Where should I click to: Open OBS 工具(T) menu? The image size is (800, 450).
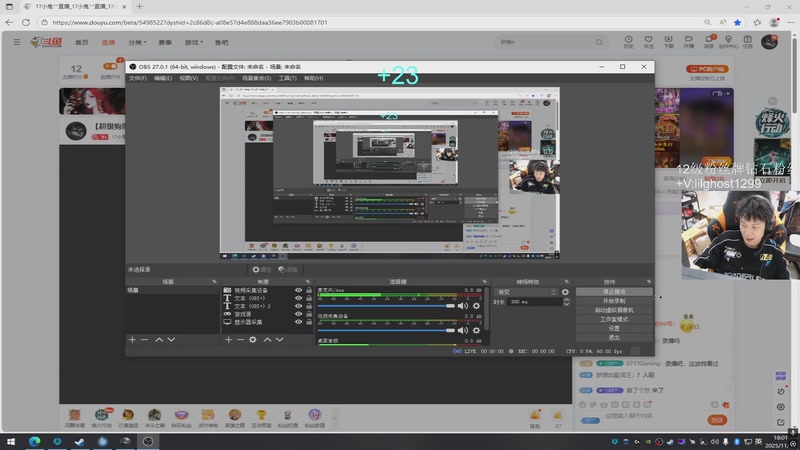[x=287, y=78]
